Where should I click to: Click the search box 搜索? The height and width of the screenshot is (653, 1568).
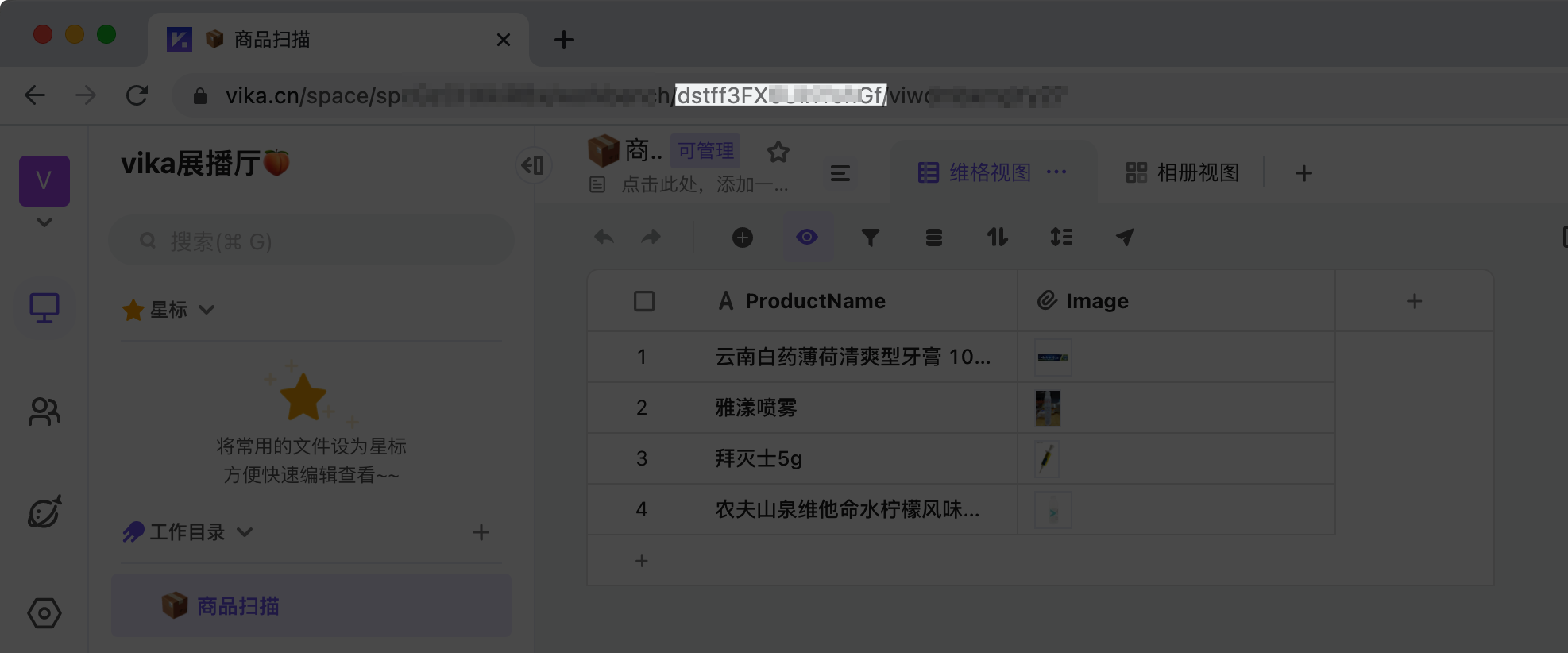311,241
